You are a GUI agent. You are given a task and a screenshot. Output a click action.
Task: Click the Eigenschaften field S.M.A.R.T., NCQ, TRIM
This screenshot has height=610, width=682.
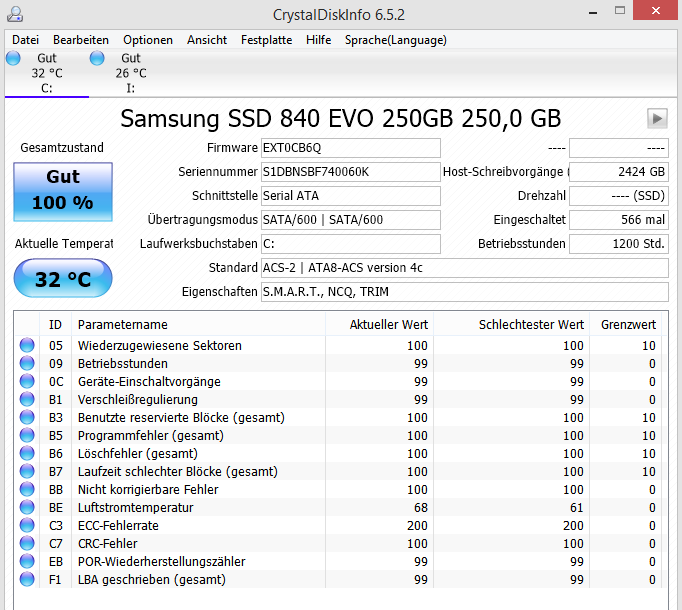coord(465,292)
